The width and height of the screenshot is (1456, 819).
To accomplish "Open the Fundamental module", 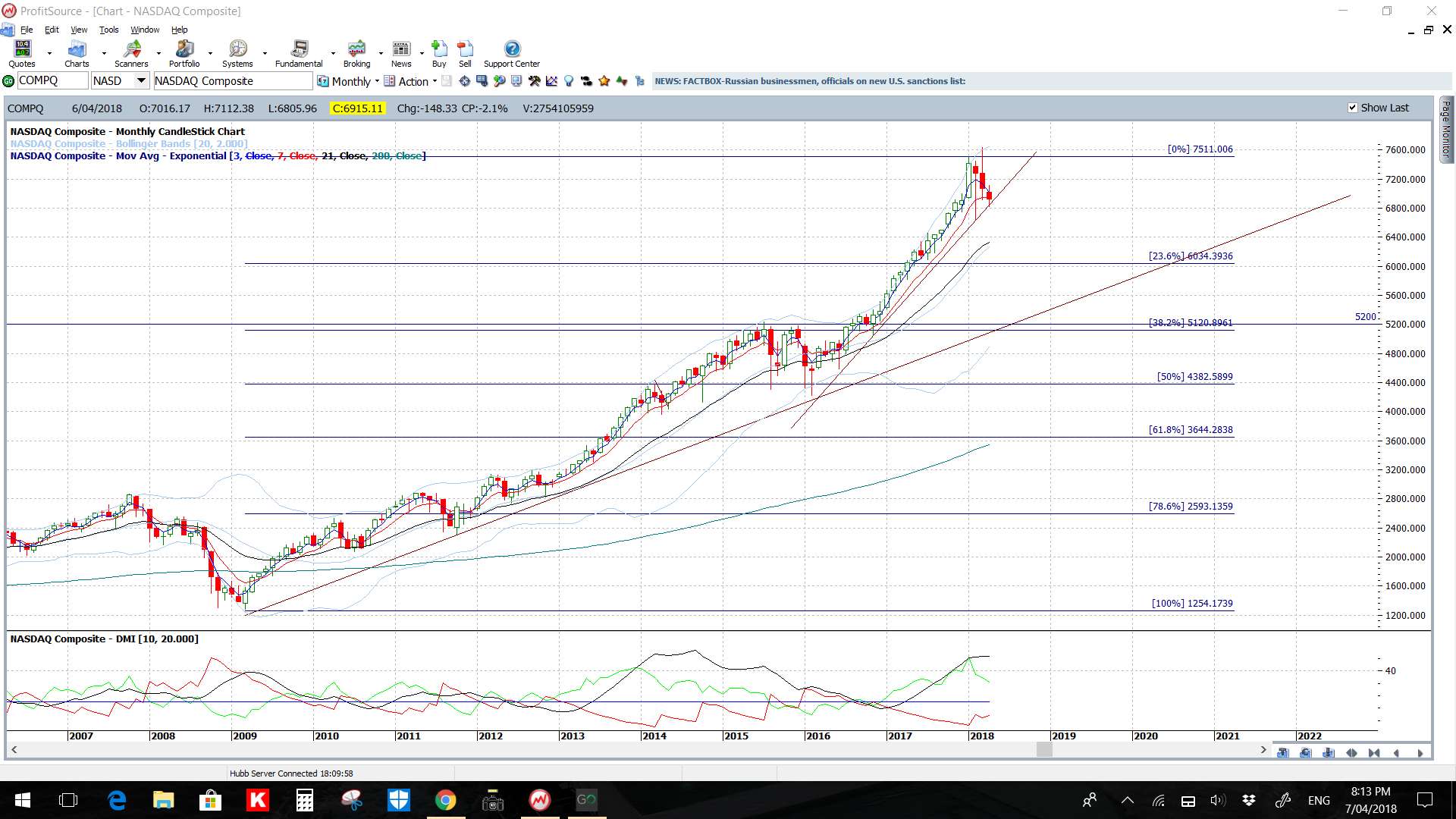I will pyautogui.click(x=299, y=54).
